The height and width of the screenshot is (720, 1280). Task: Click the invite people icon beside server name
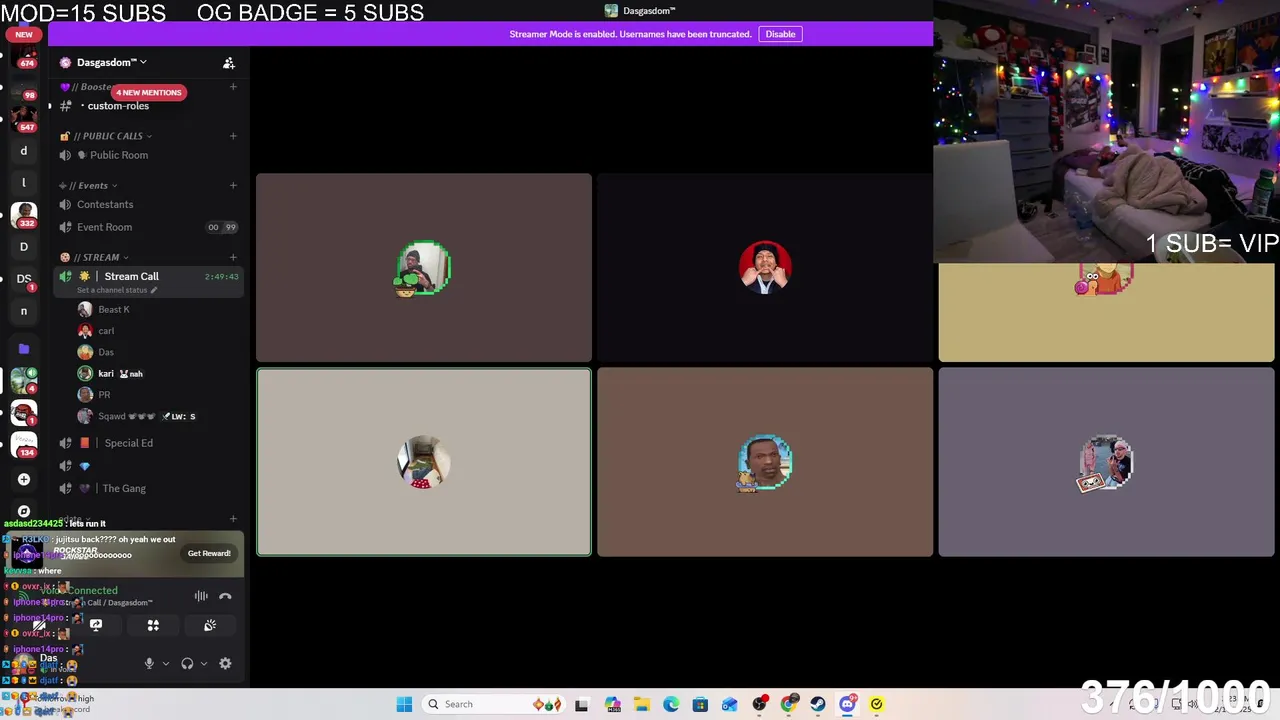(229, 63)
